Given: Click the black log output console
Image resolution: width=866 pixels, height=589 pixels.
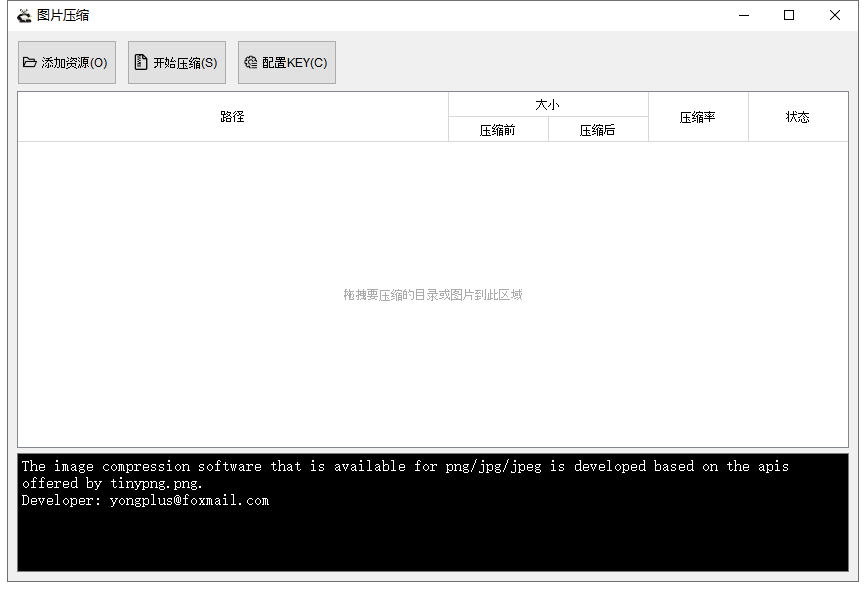Looking at the screenshot, I should (433, 512).
